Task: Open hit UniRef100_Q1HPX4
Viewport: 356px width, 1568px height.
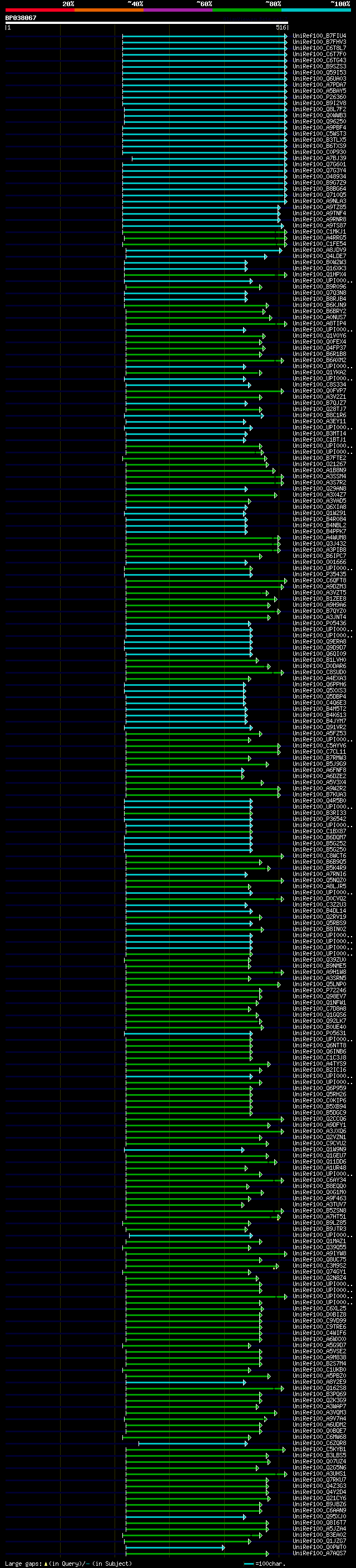Action: (x=319, y=275)
